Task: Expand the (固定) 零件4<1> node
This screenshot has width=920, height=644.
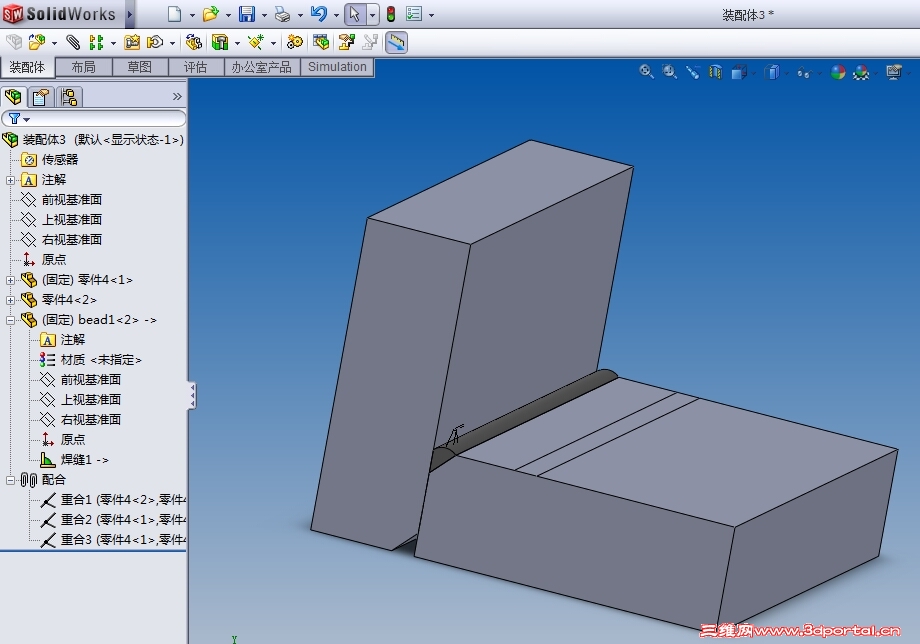Action: pyautogui.click(x=10, y=280)
